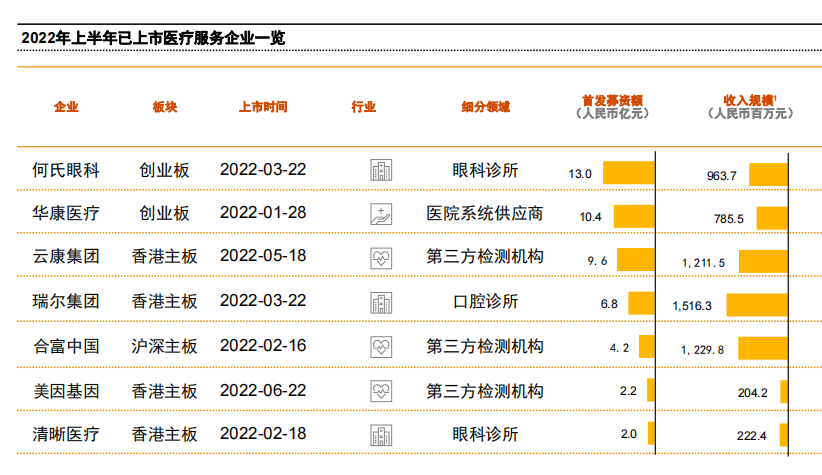Click 香港主板 in 清晰医疗 row
Screen dimensions: 822x475
point(164,434)
